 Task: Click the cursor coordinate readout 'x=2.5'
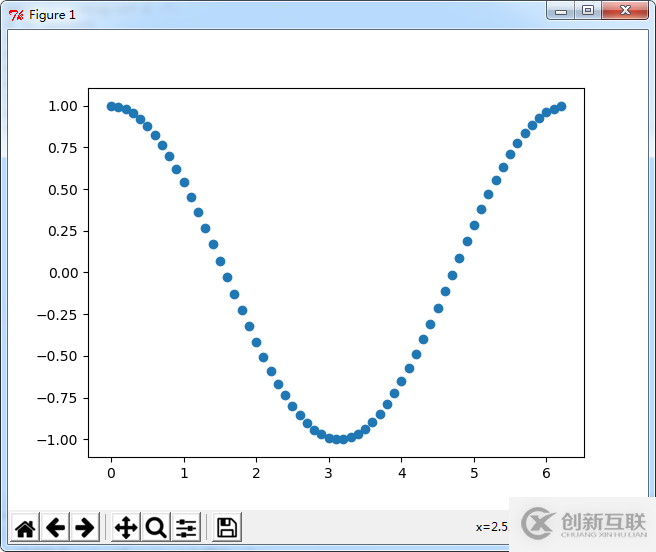[492, 527]
